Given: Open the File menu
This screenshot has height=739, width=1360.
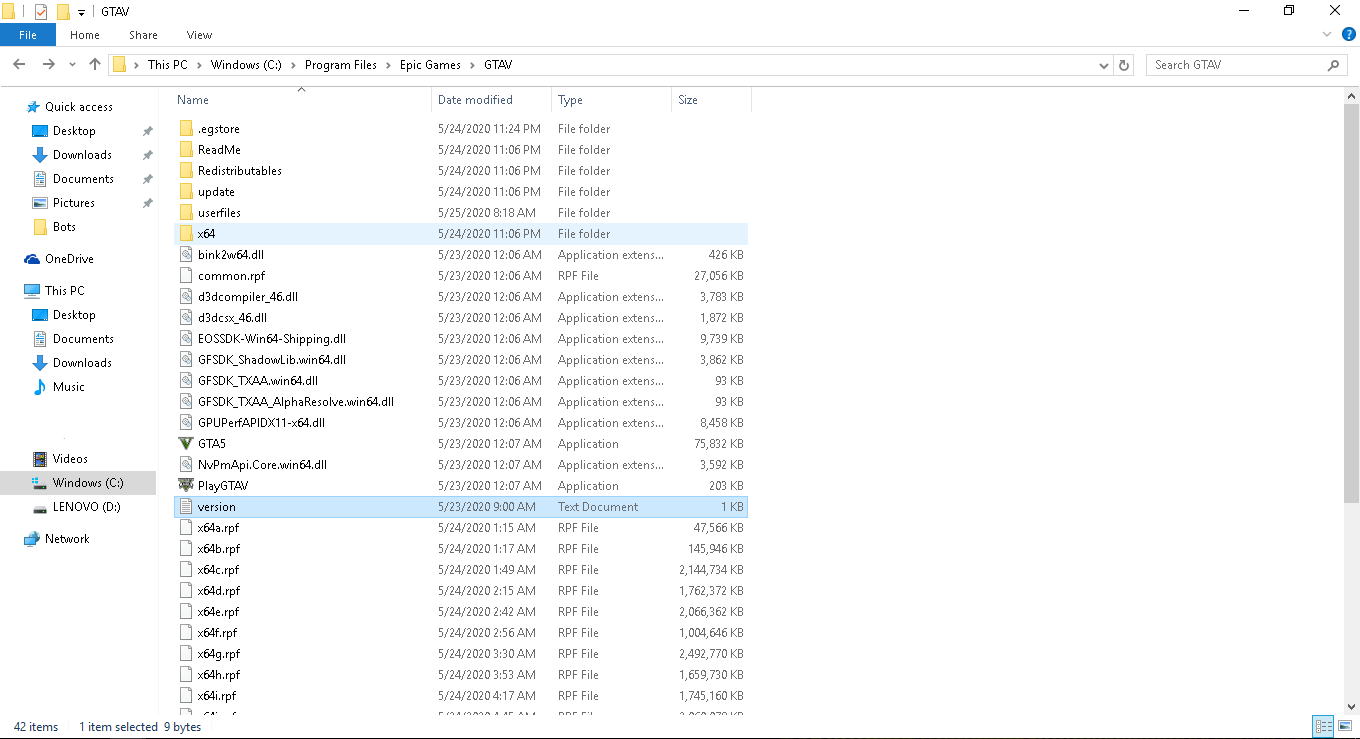Looking at the screenshot, I should 27,34.
